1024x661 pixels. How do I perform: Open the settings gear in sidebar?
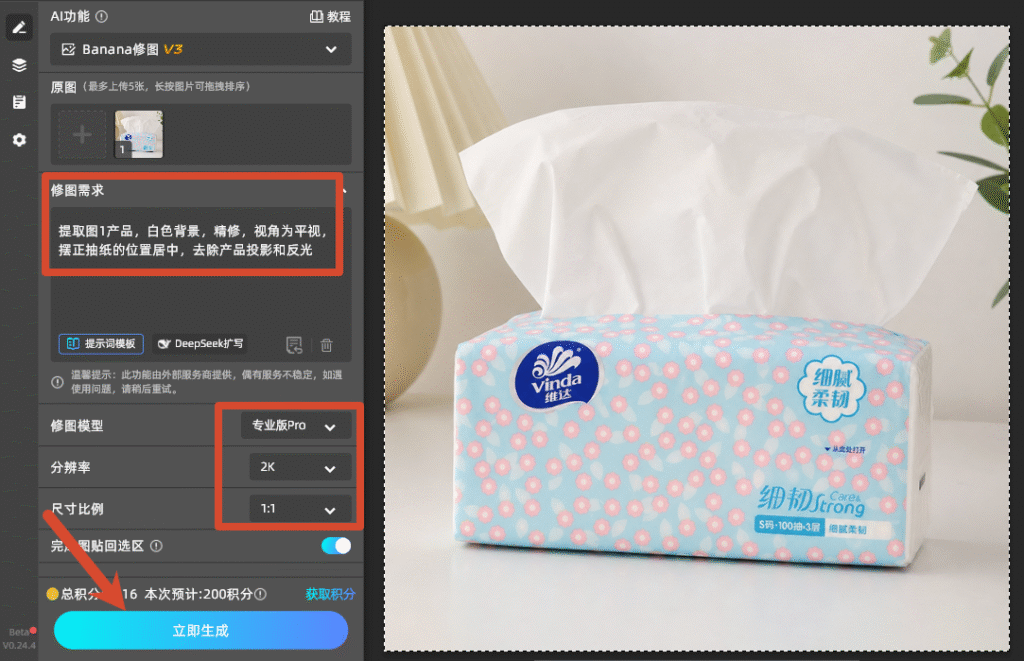19,140
